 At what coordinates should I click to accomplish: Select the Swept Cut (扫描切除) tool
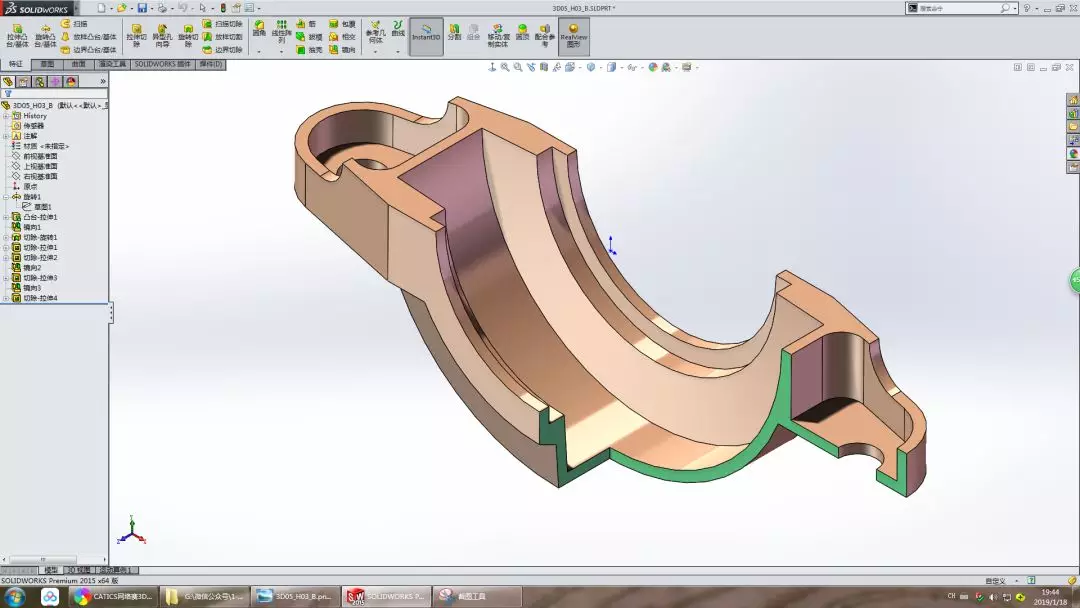point(222,24)
